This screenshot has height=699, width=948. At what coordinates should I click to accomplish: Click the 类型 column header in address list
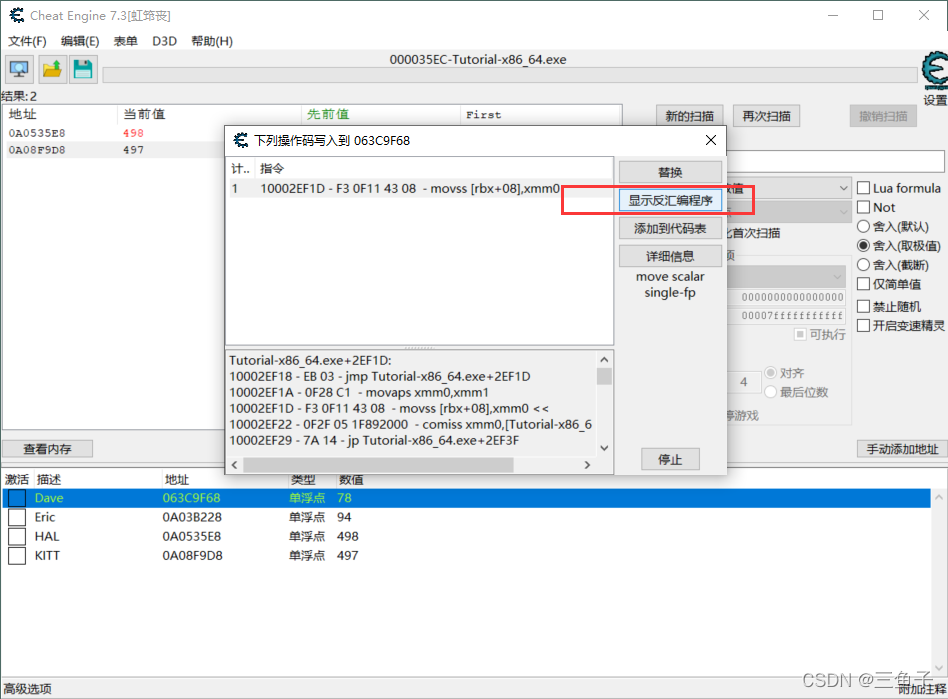(303, 480)
